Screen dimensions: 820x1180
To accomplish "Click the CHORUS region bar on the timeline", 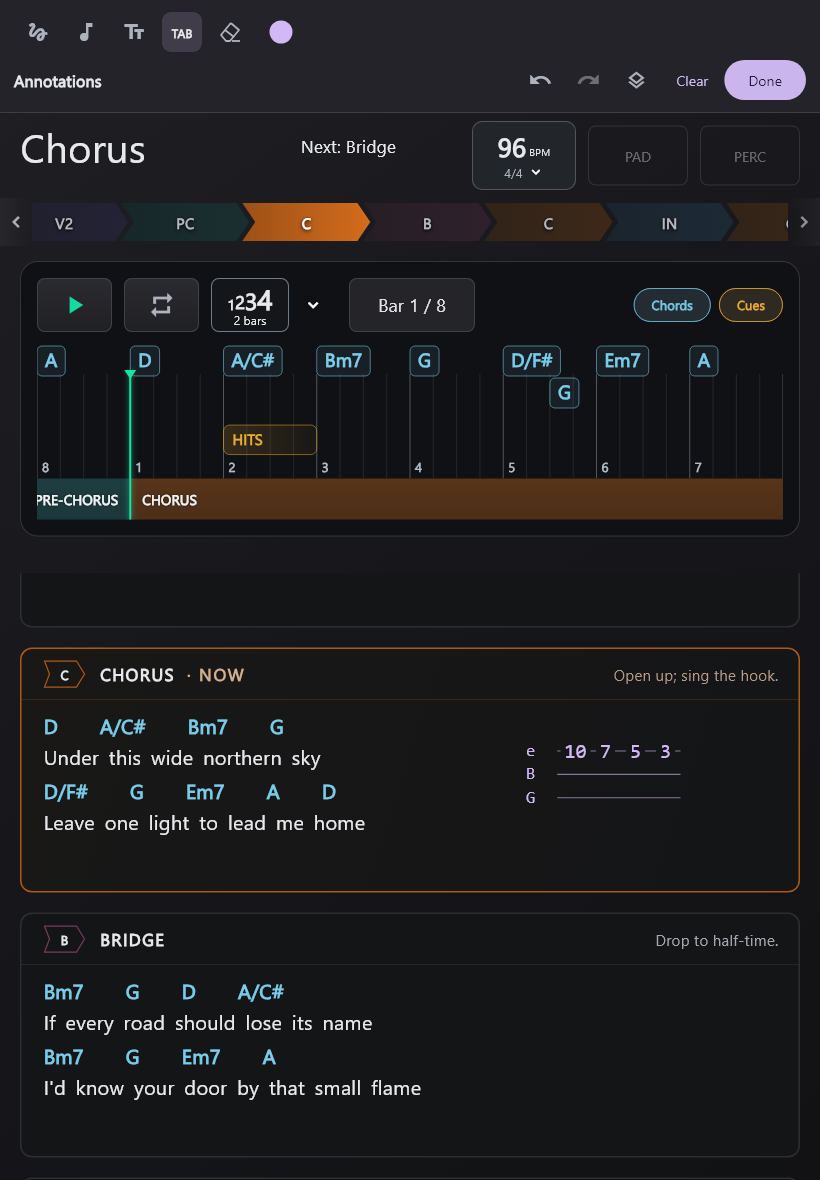I will point(457,500).
